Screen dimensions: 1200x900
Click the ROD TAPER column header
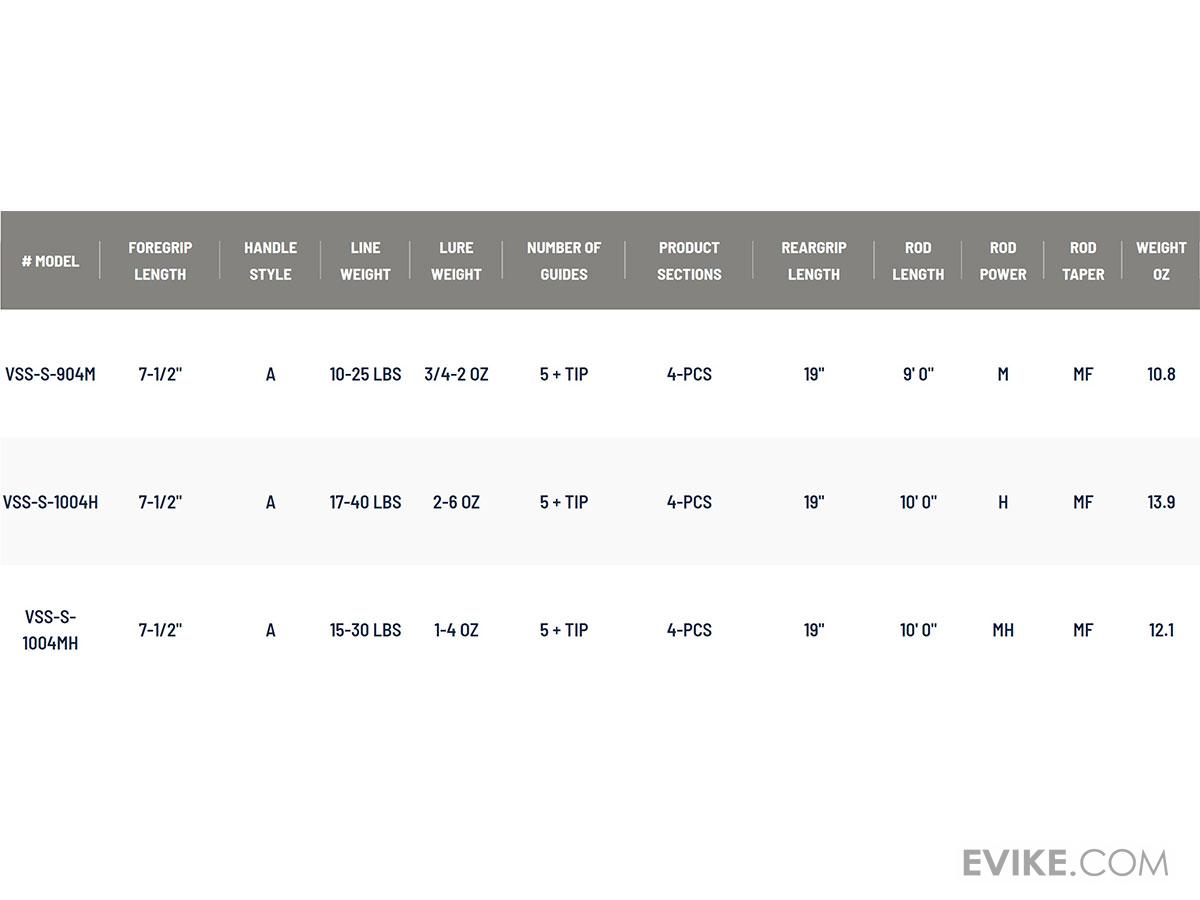[x=1083, y=261]
